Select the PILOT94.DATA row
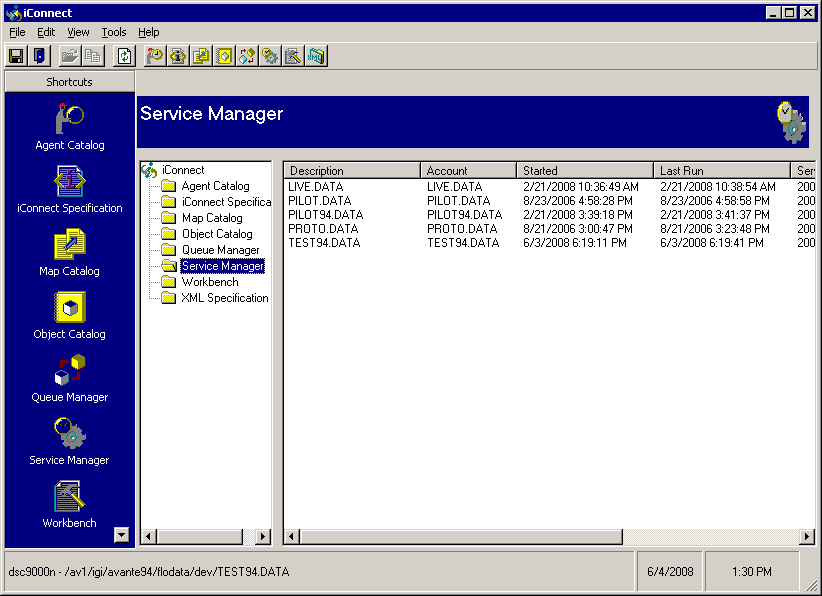Screen dimensions: 822x596 [325, 215]
